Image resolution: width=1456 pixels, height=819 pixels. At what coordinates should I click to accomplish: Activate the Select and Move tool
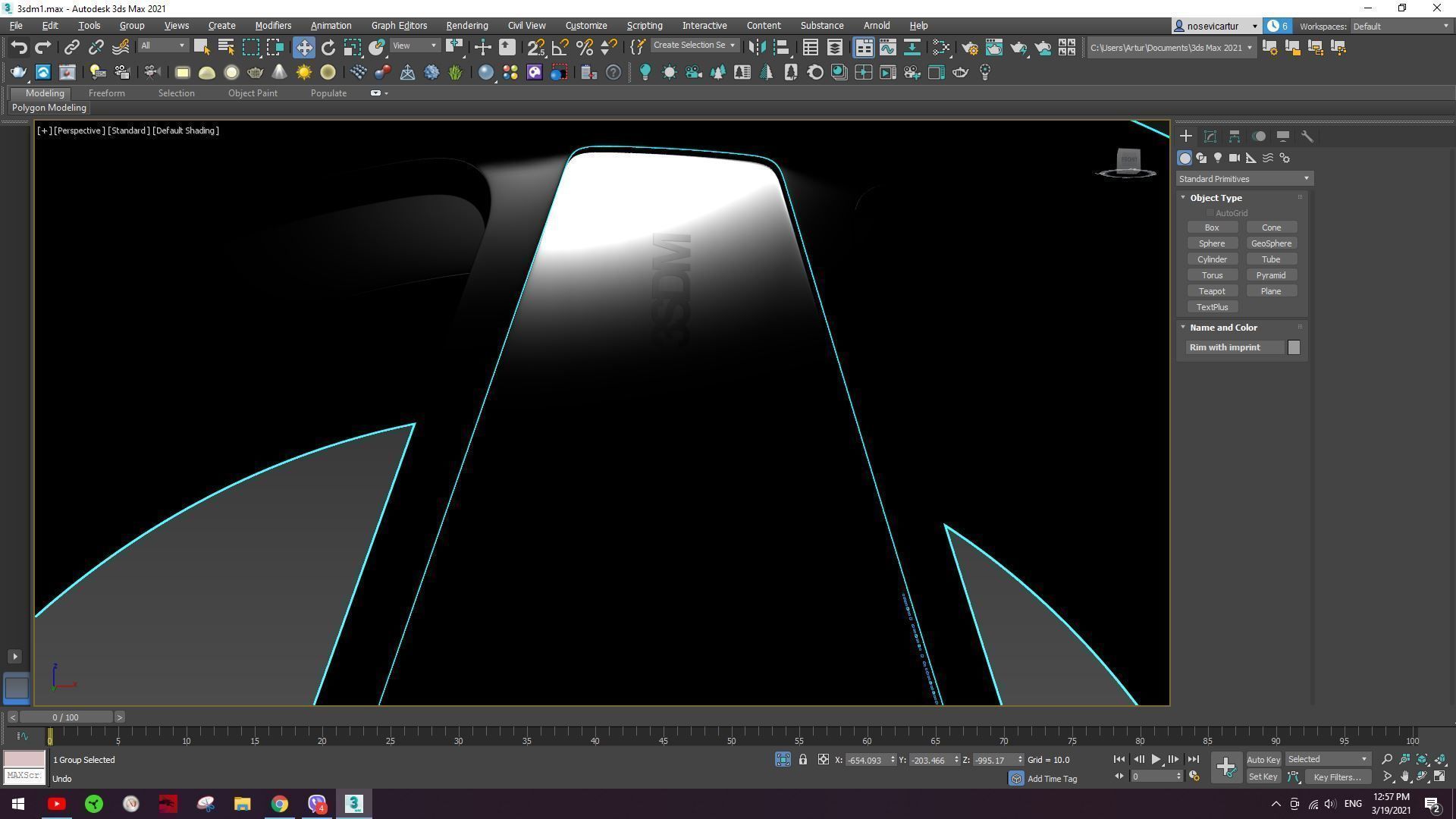pos(303,47)
